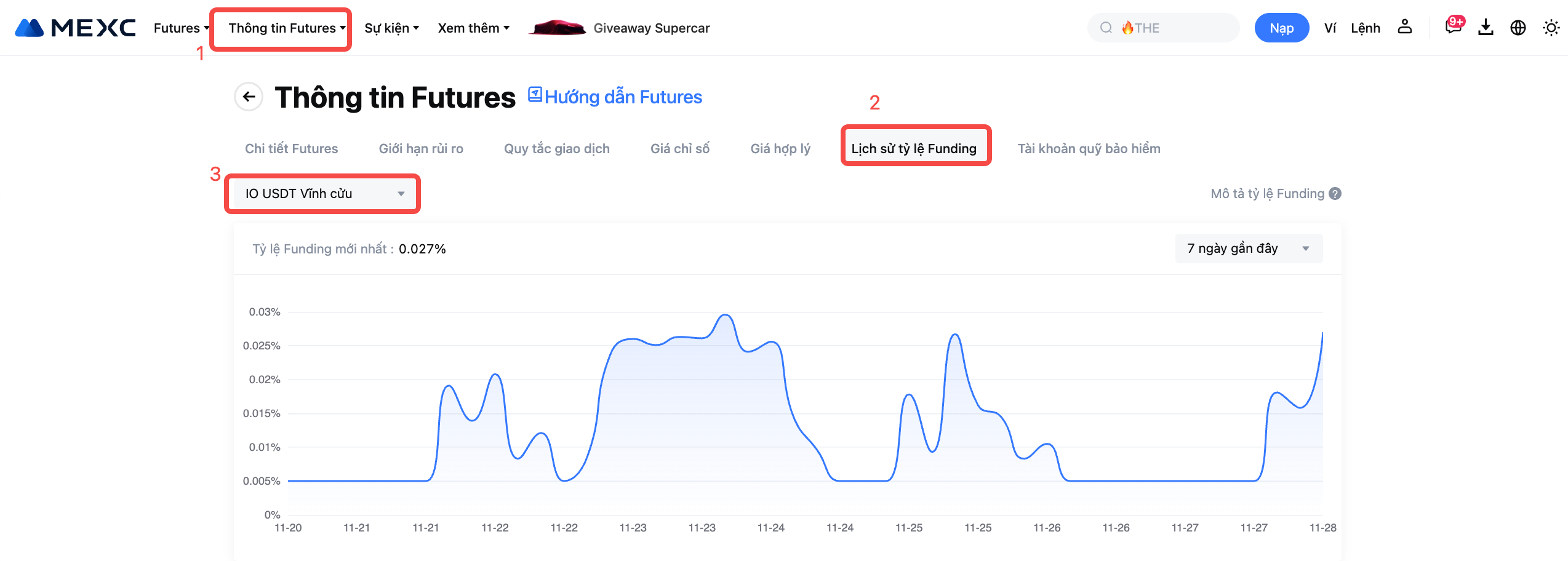The height and width of the screenshot is (561, 1568).
Task: Click the MEXC logo
Action: click(x=75, y=28)
